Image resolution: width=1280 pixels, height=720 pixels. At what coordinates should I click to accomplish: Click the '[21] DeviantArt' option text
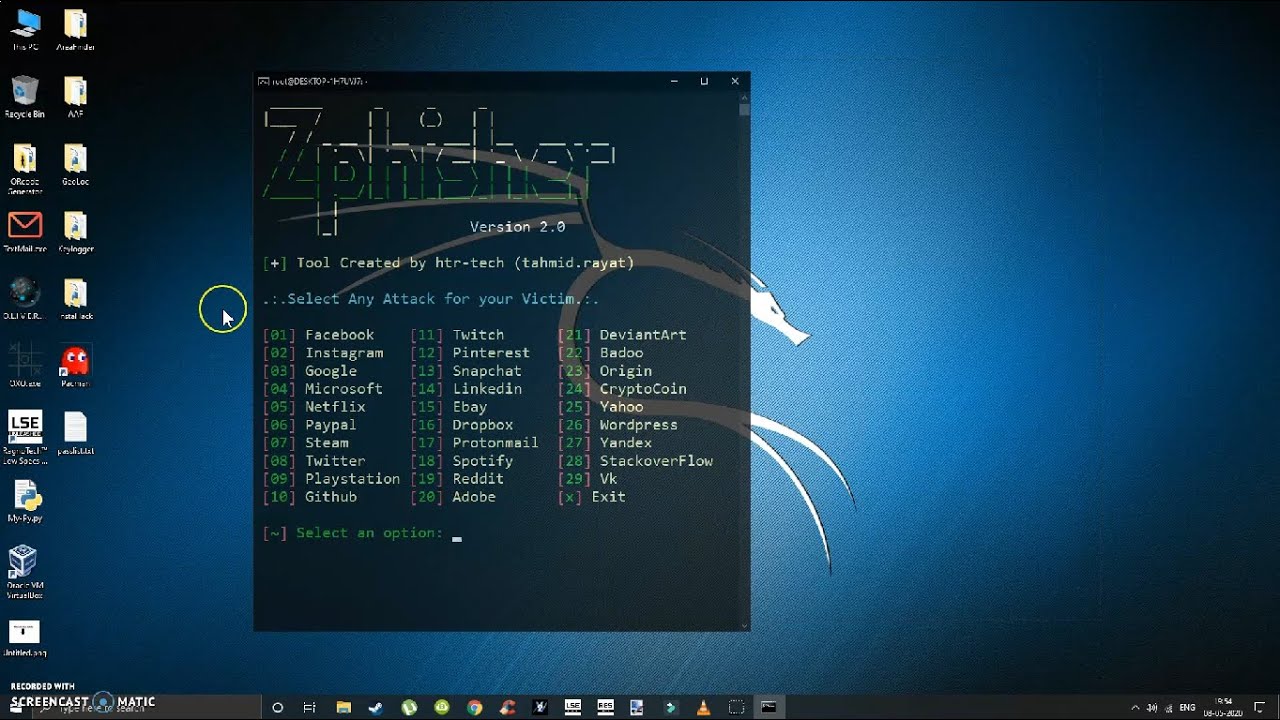click(x=622, y=335)
